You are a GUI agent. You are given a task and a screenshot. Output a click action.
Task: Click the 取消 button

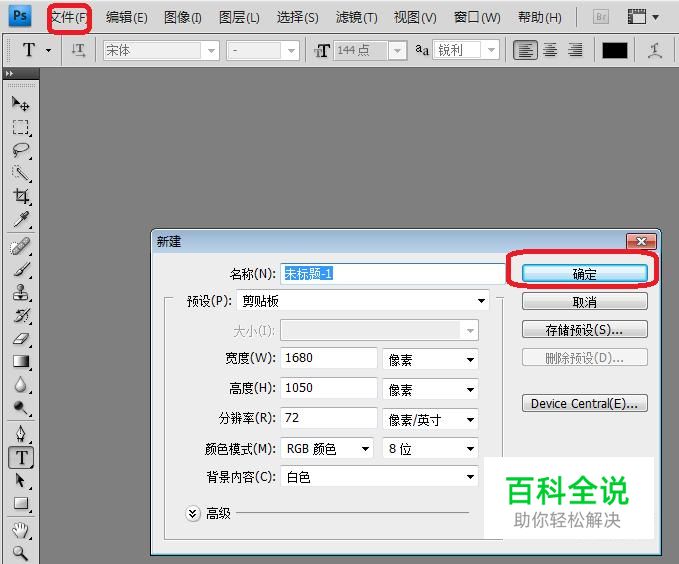pyautogui.click(x=585, y=301)
